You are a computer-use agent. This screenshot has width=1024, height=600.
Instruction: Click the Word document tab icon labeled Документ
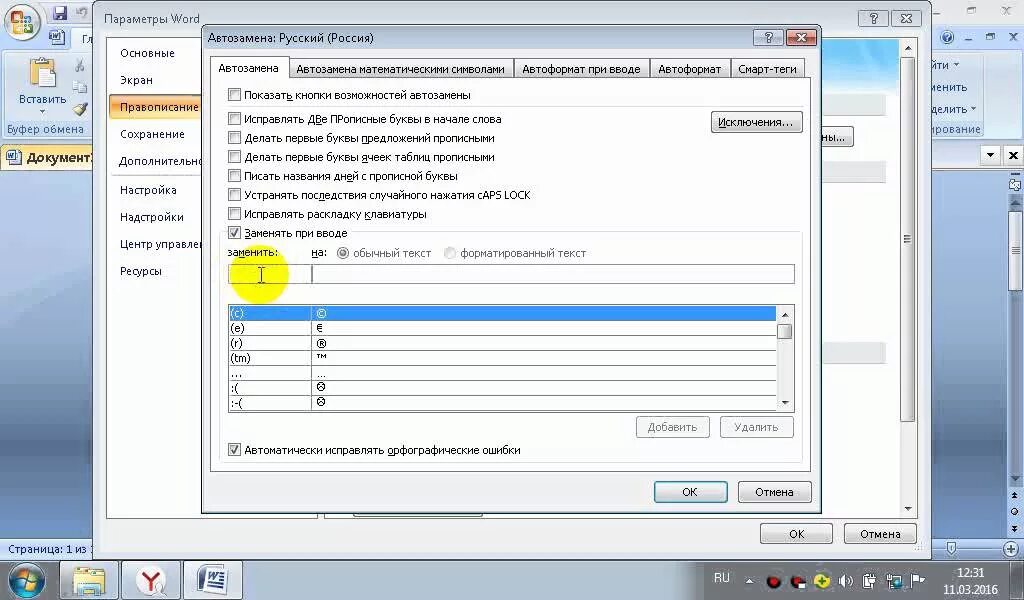pos(14,157)
